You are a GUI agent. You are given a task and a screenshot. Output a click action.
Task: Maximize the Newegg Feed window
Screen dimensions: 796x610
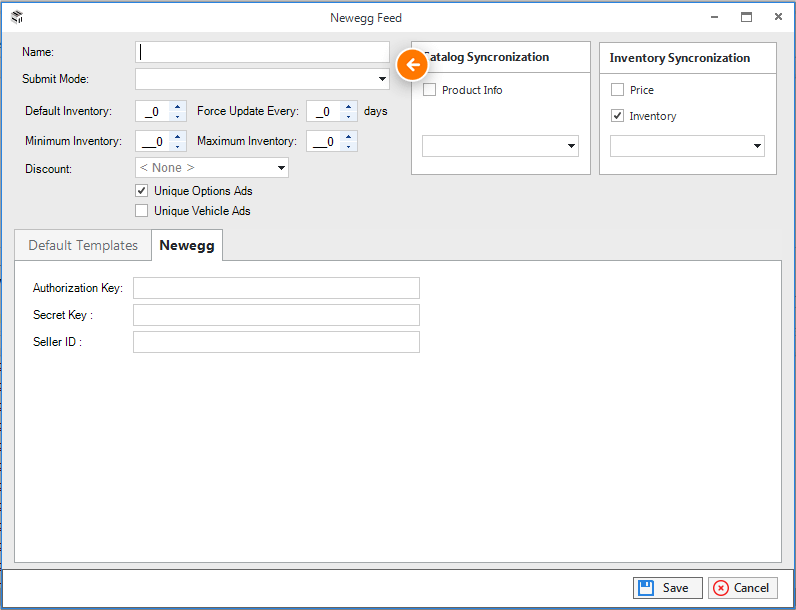(746, 17)
